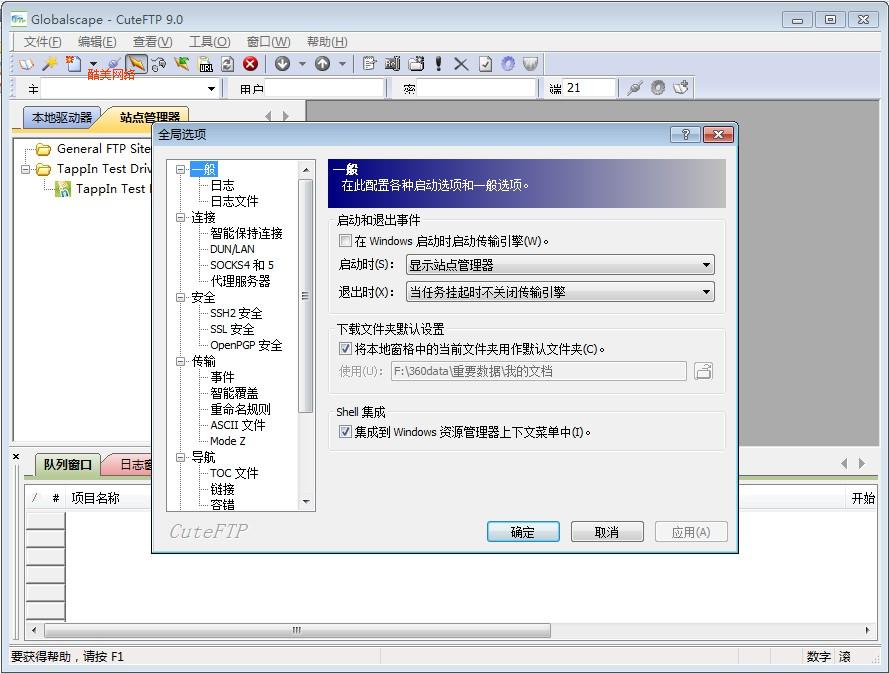
Task: Click the exclamation mark properties icon
Action: (438, 64)
